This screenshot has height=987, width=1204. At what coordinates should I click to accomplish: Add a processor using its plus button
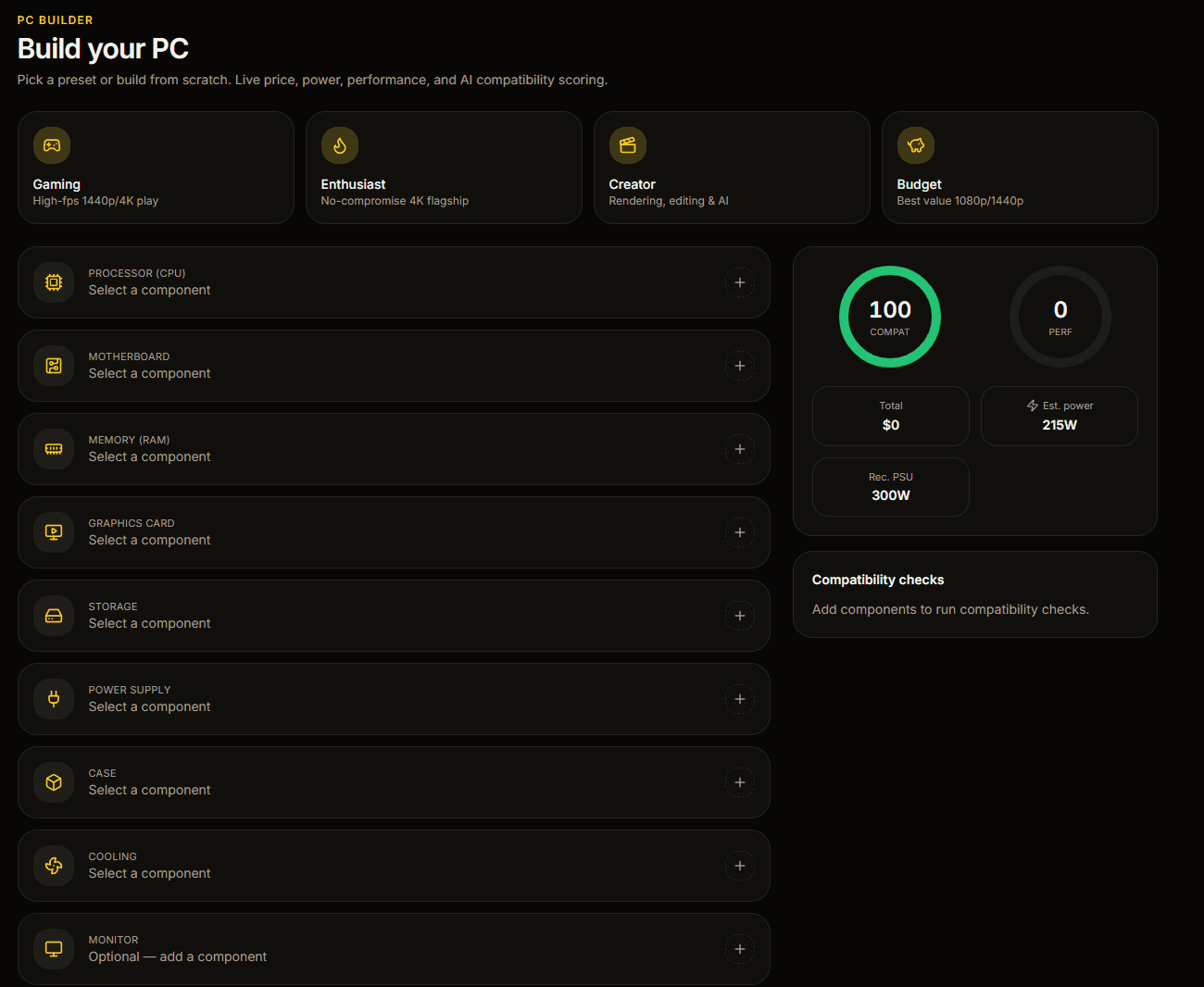click(x=740, y=282)
